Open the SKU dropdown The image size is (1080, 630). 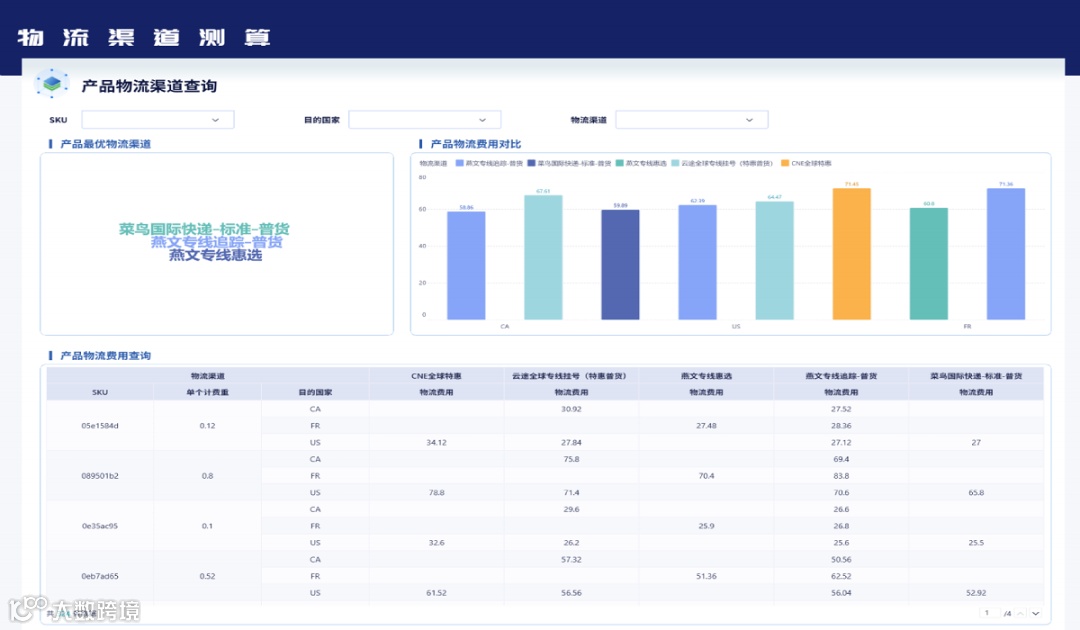point(158,120)
